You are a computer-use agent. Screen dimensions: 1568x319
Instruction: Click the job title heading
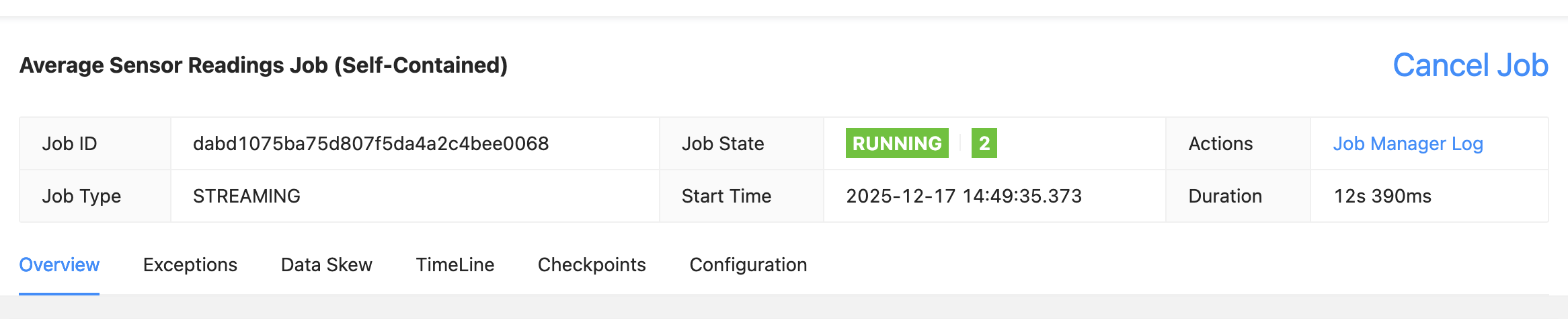click(x=263, y=65)
